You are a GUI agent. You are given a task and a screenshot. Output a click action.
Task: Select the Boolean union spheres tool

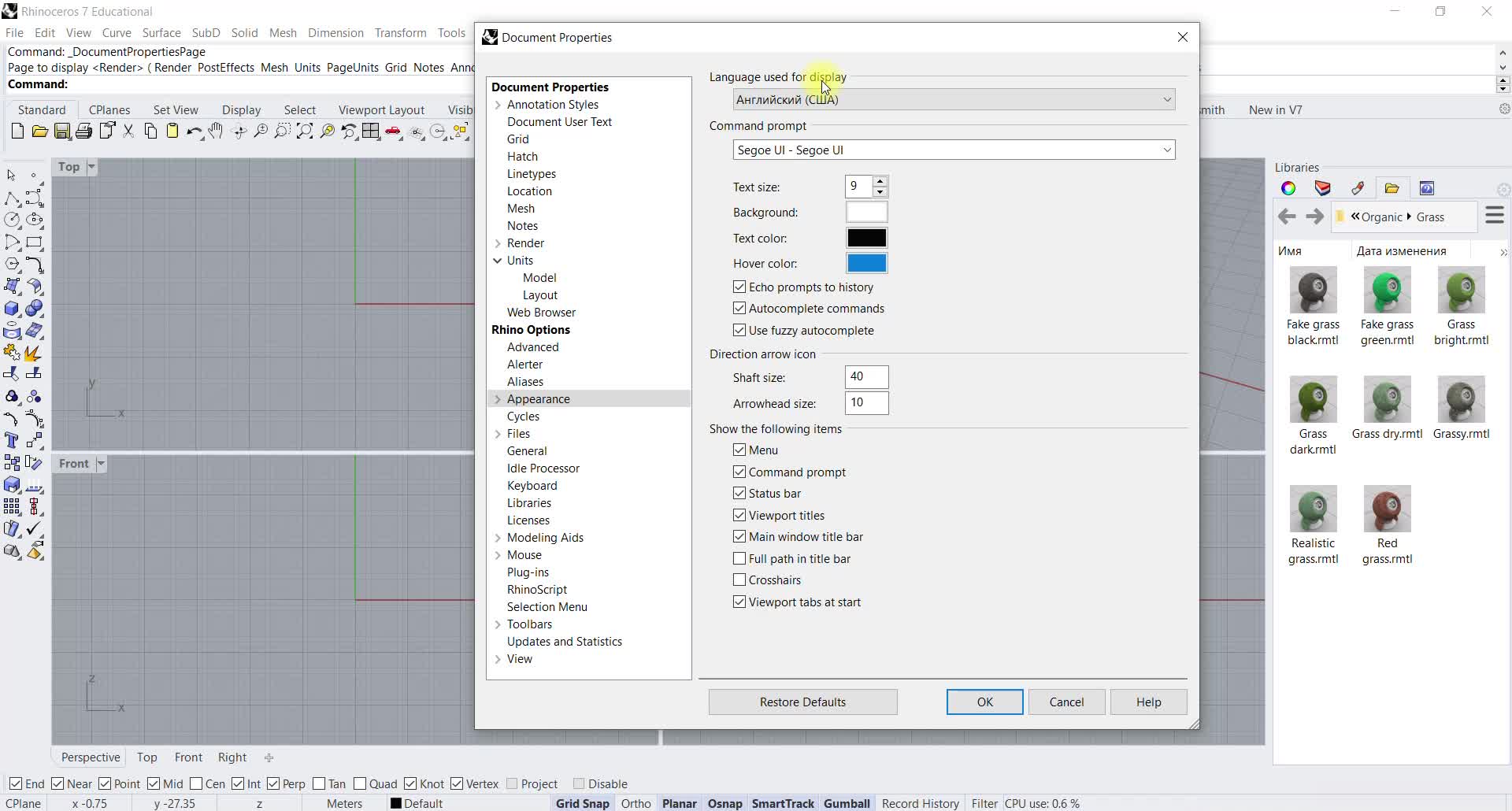pyautogui.click(x=35, y=308)
